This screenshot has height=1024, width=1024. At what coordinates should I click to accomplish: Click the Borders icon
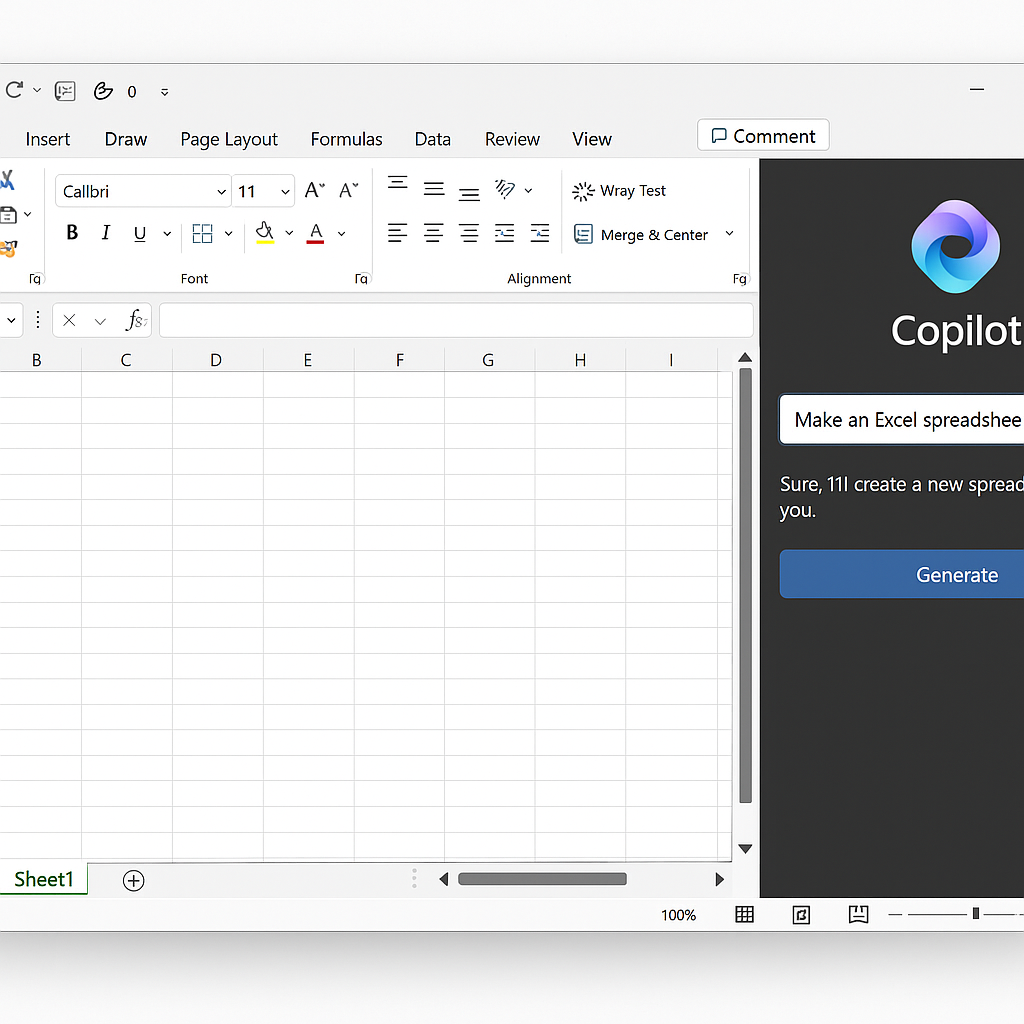point(202,233)
